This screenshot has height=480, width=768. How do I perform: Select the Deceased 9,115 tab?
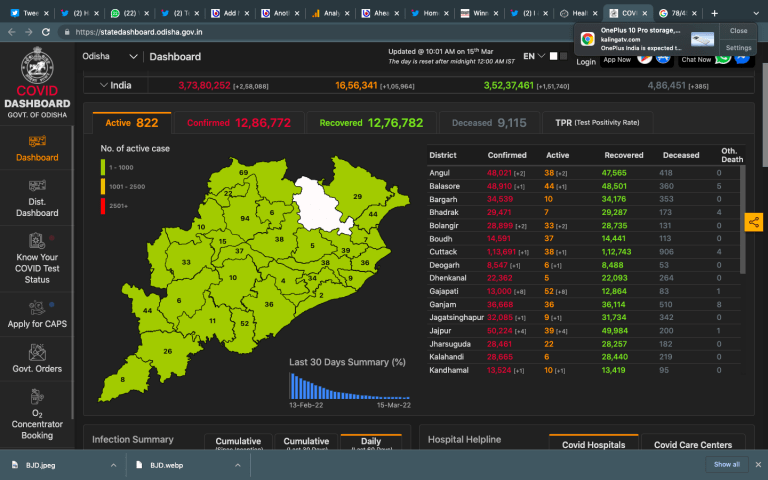point(489,123)
